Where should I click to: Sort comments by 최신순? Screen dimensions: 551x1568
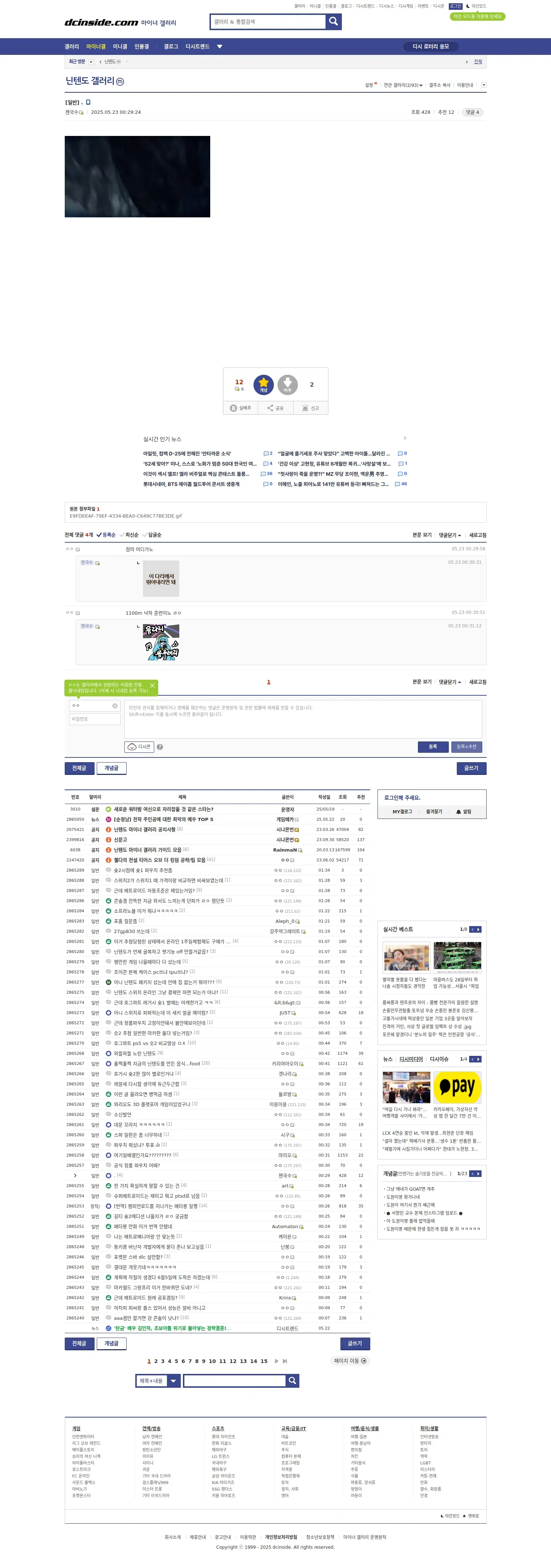tap(129, 535)
